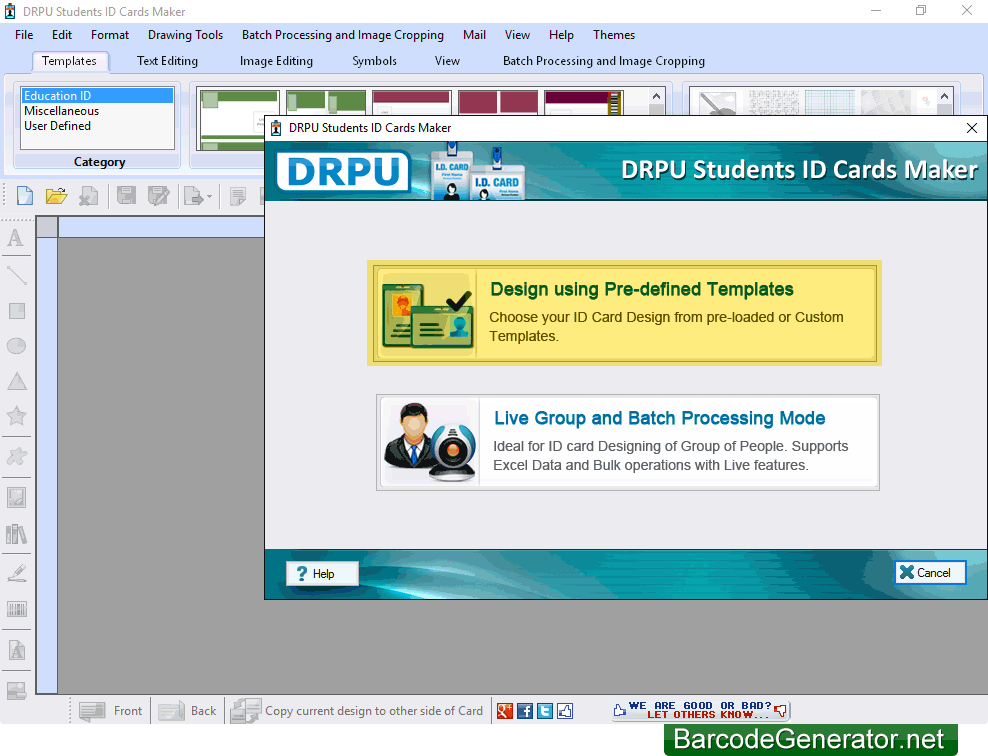Click the Help button on the dialog
988x756 pixels.
point(321,573)
